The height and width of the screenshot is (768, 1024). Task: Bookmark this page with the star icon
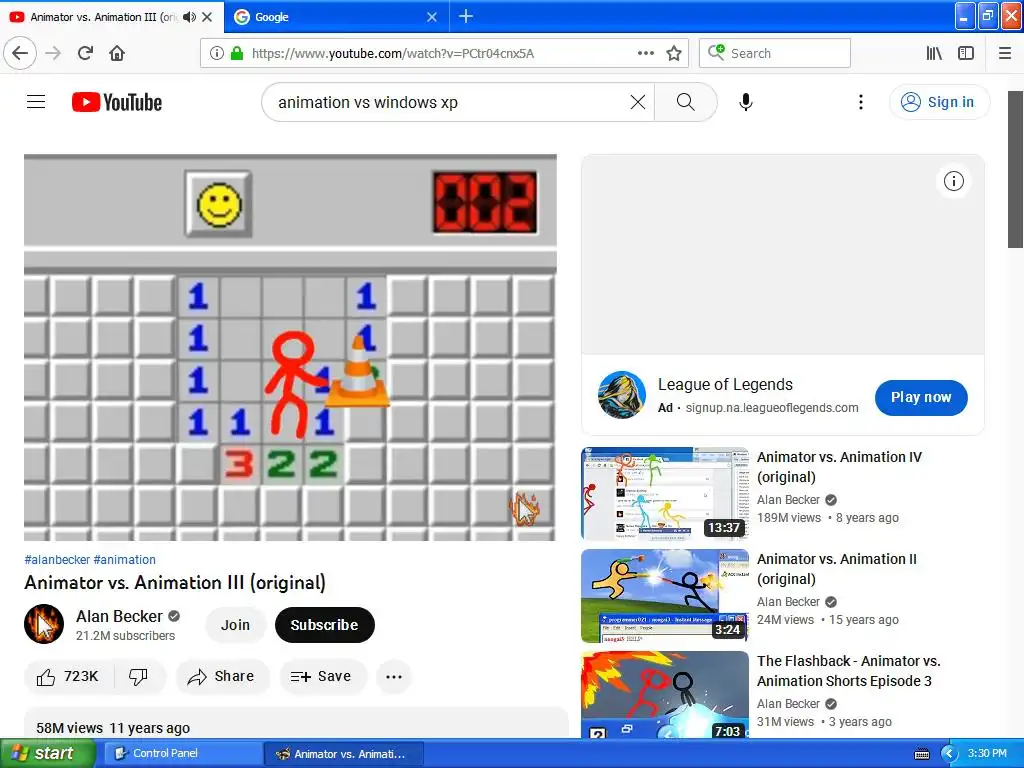pos(674,53)
